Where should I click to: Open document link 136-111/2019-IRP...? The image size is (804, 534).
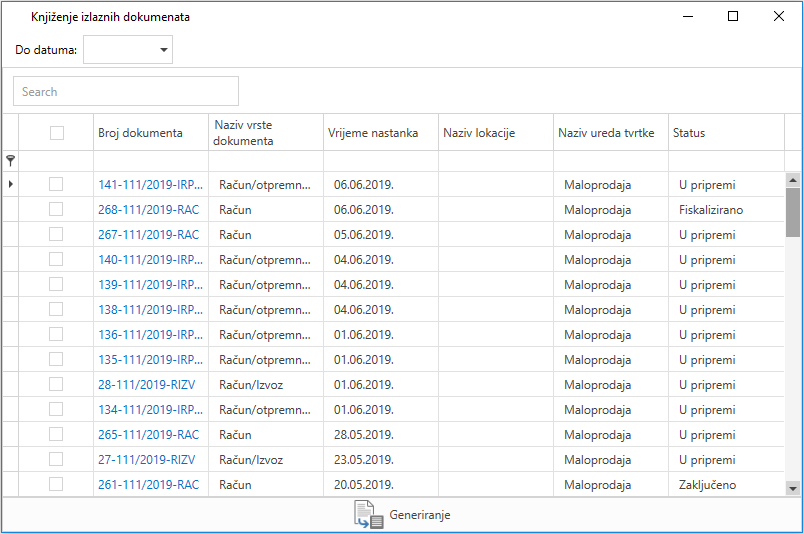pyautogui.click(x=150, y=335)
